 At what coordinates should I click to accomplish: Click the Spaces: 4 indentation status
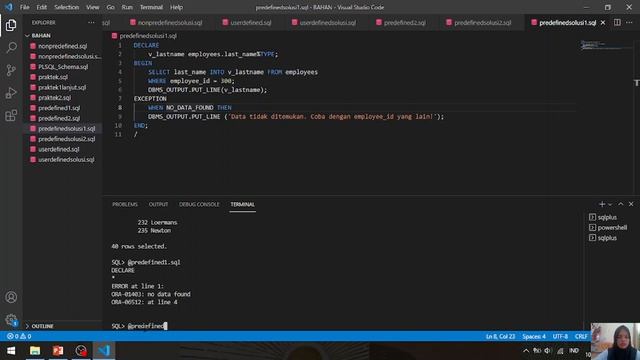(533, 336)
